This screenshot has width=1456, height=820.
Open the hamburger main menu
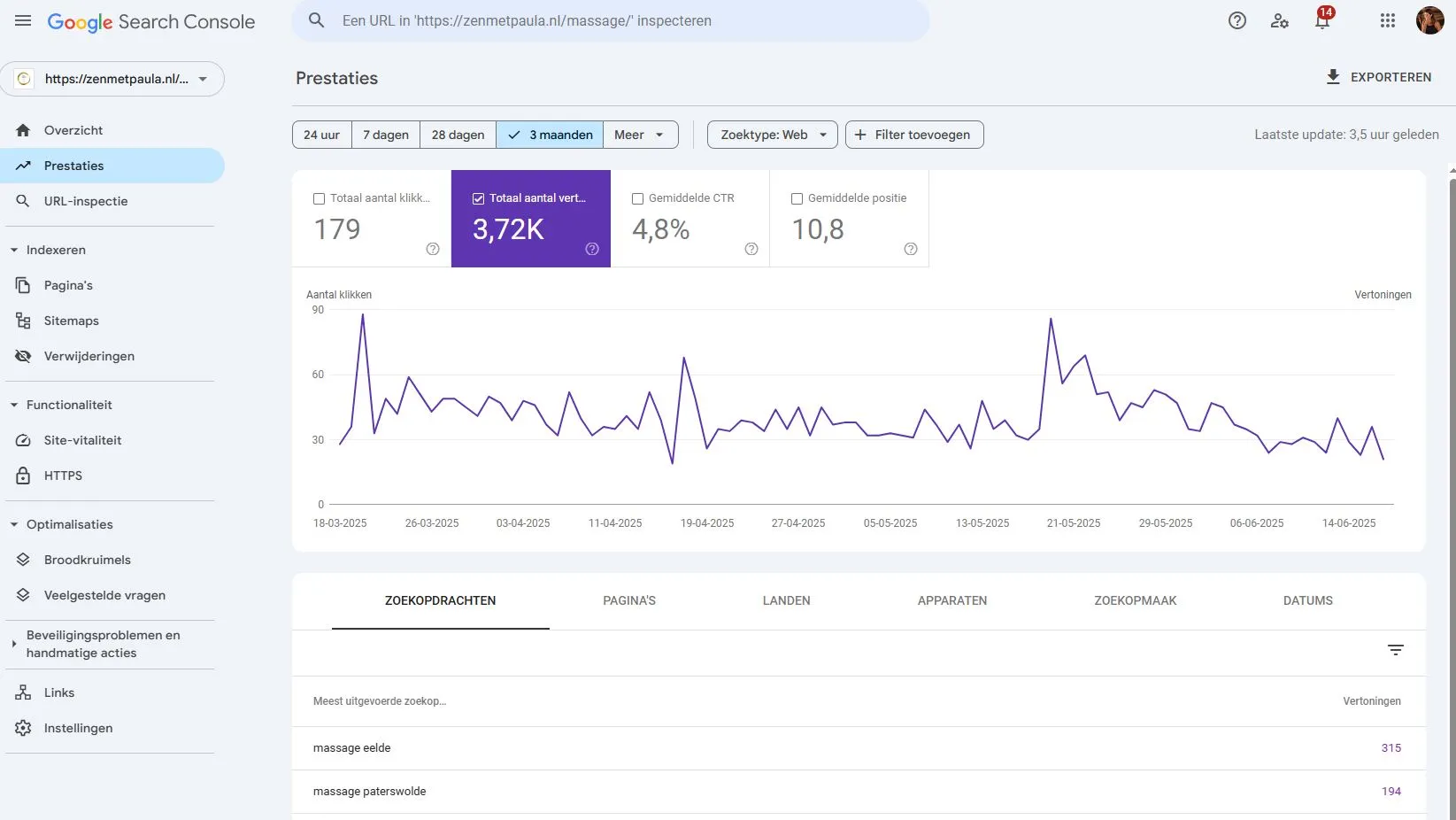click(23, 20)
